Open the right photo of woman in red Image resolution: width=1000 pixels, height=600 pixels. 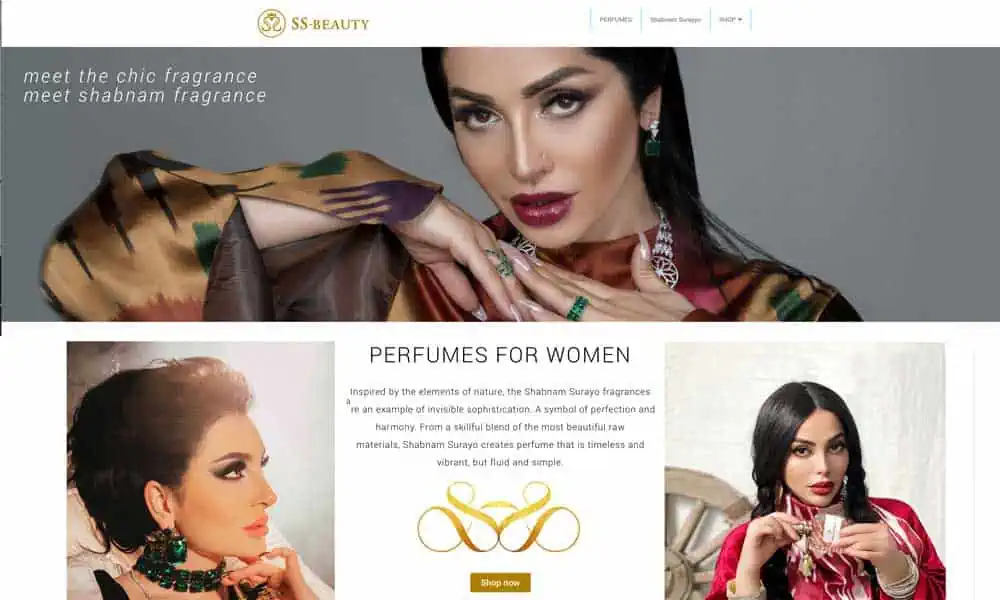click(x=804, y=471)
